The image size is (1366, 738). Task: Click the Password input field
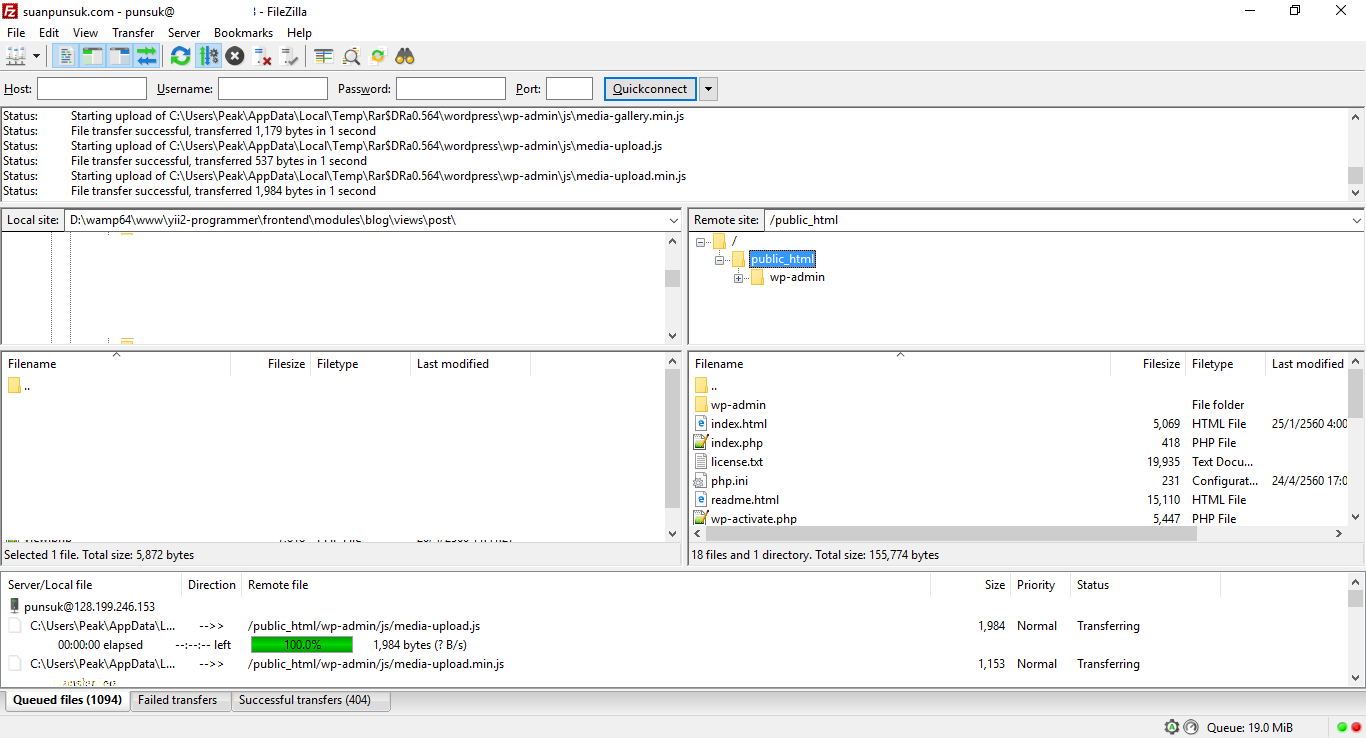coord(451,89)
